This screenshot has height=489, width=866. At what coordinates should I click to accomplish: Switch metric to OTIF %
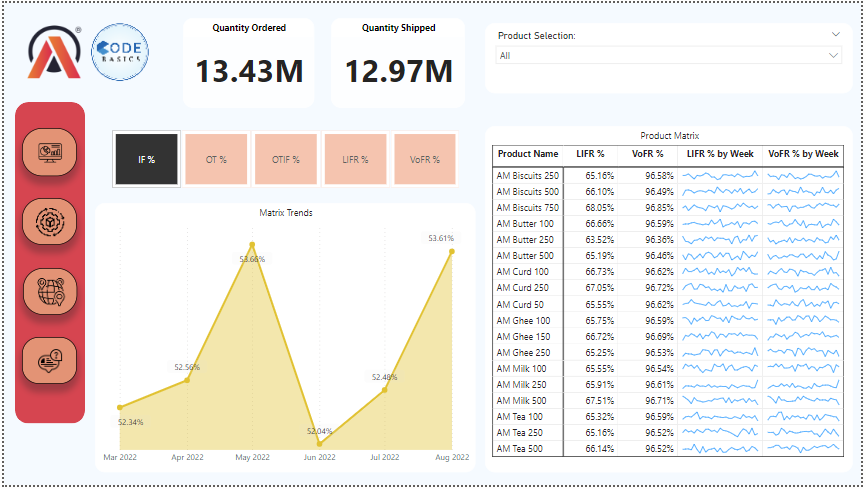(x=286, y=159)
